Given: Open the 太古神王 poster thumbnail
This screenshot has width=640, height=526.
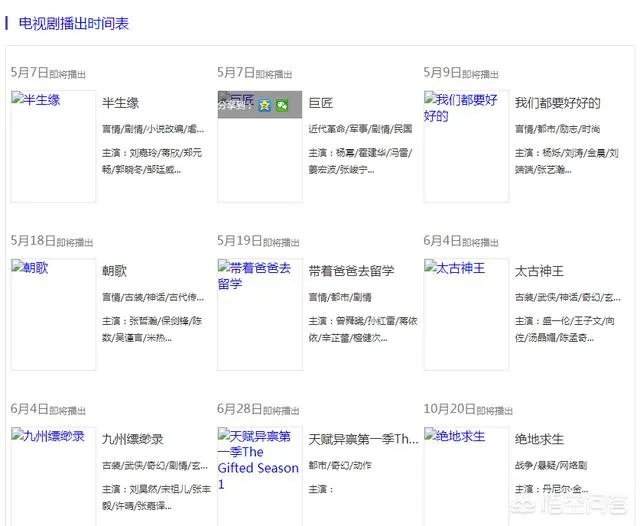Looking at the screenshot, I should coord(466,315).
